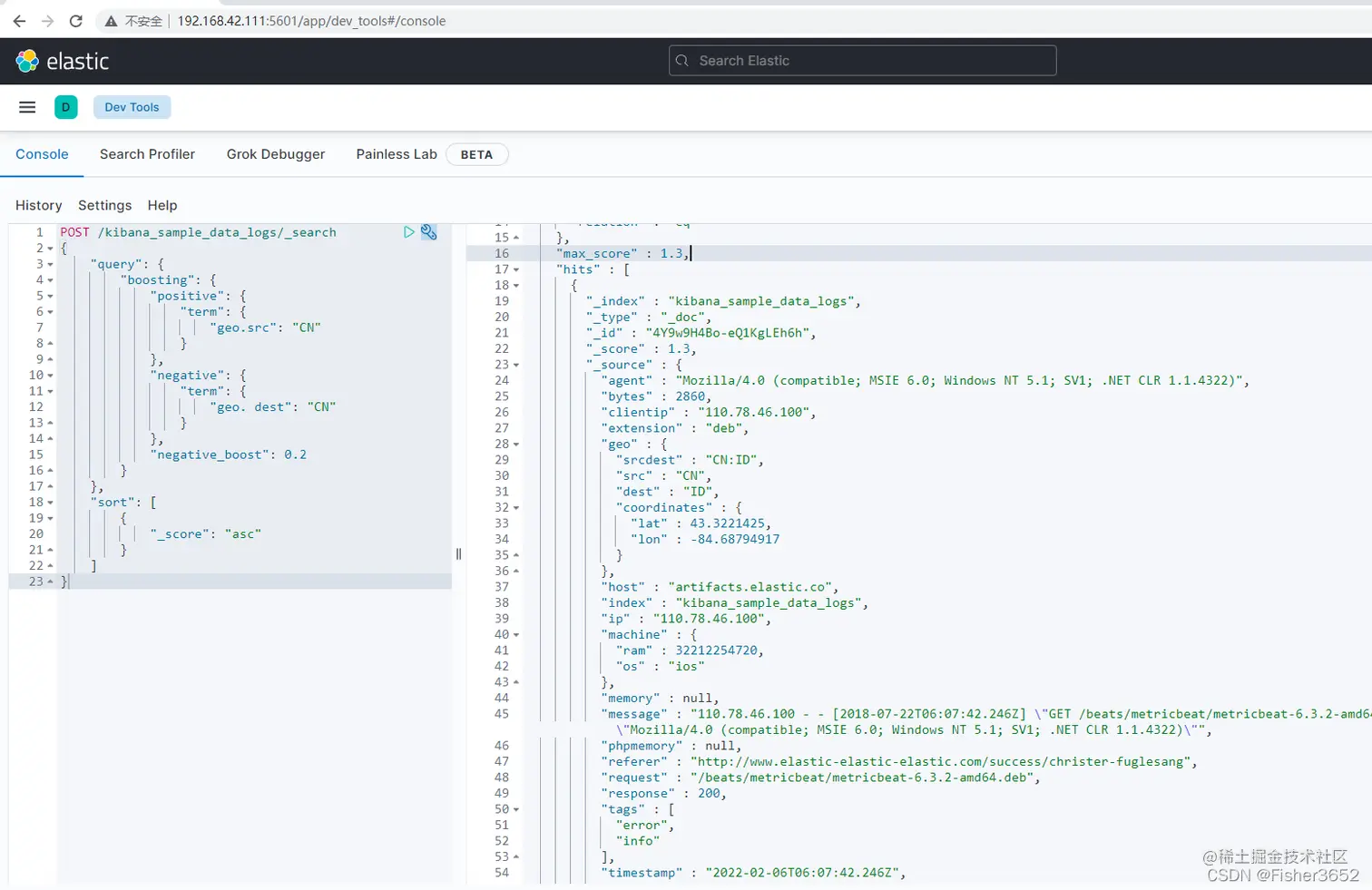The width and height of the screenshot is (1372, 890).
Task: Click the browser address bar URL
Action: point(311,21)
